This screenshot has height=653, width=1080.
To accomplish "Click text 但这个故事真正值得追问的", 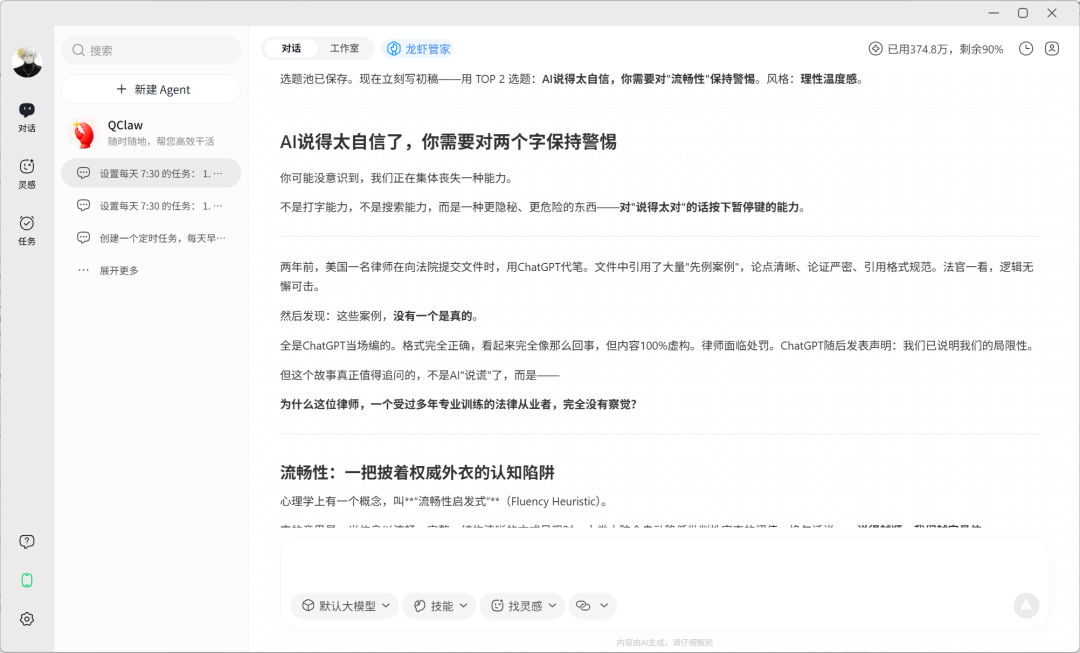I will (x=419, y=375).
